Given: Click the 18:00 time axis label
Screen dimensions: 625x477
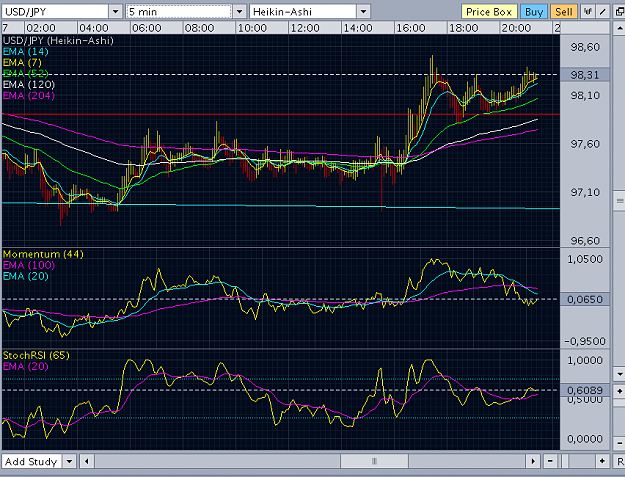Looking at the screenshot, I should click(x=464, y=28).
